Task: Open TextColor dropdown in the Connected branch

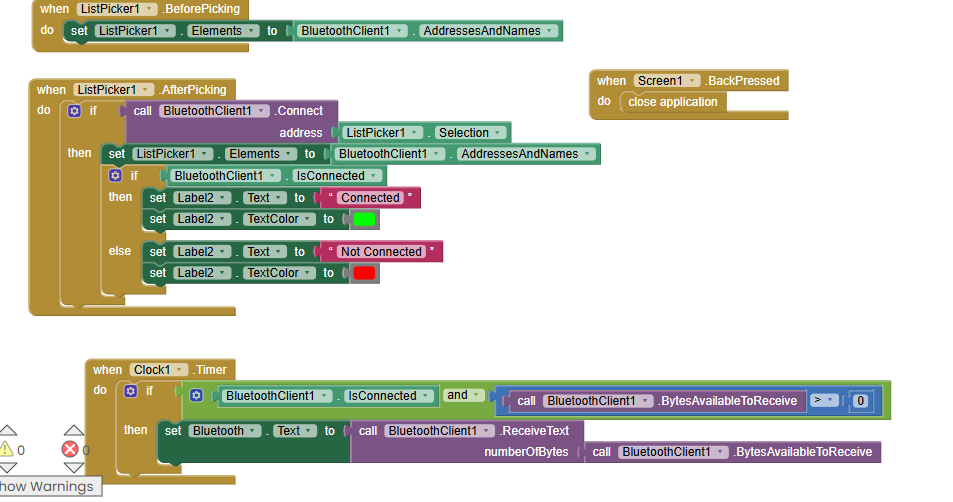Action: pos(280,219)
